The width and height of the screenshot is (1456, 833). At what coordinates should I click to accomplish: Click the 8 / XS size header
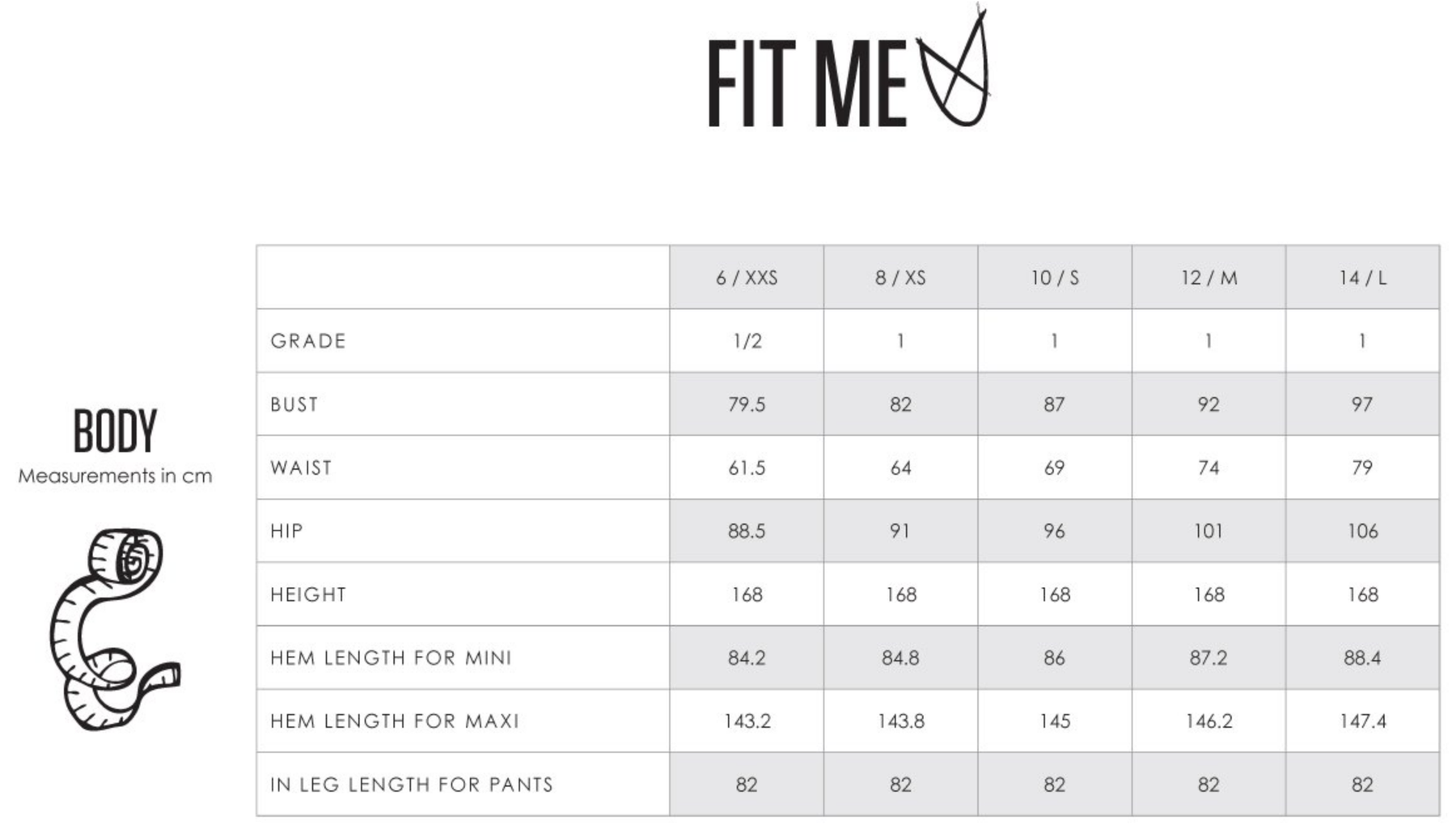[899, 278]
